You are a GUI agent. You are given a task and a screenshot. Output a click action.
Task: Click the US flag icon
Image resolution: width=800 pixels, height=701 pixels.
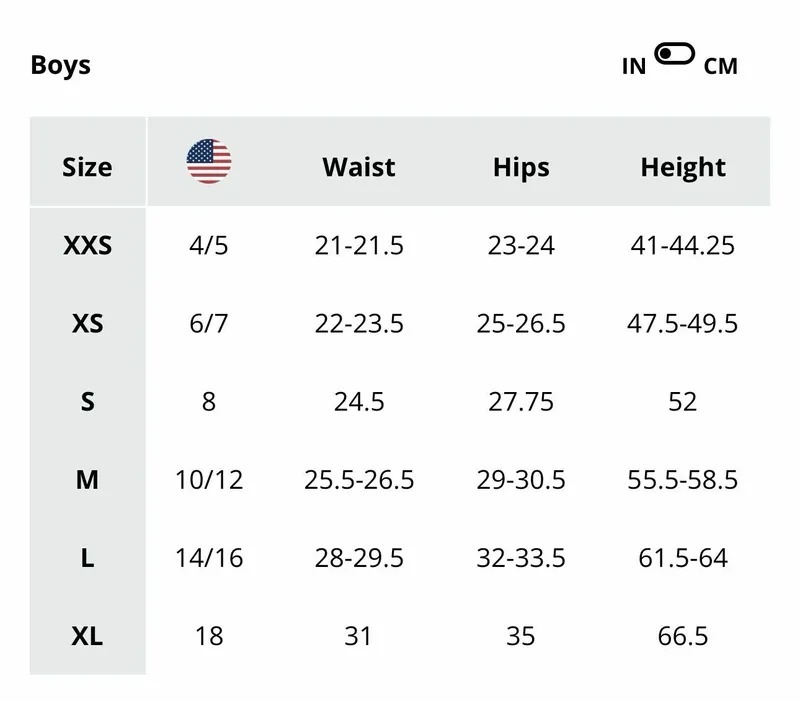[x=209, y=162]
